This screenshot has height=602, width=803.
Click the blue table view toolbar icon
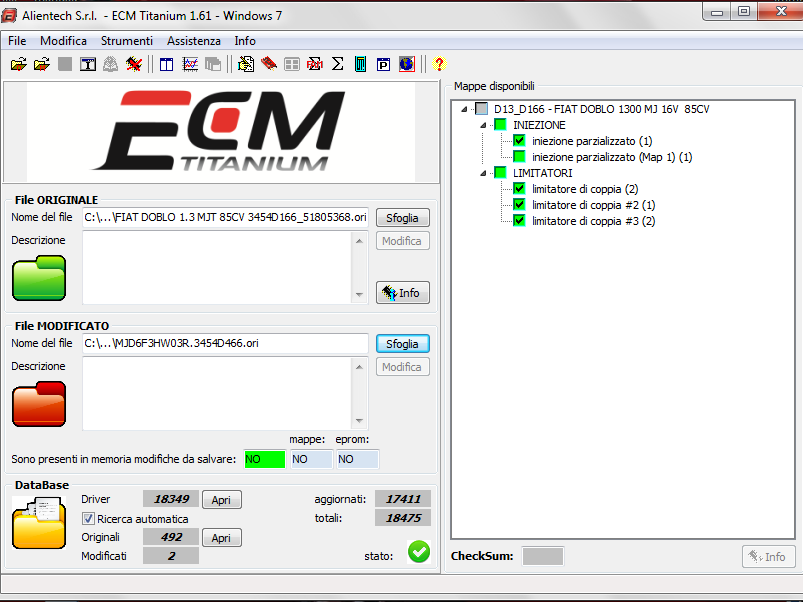click(x=166, y=64)
